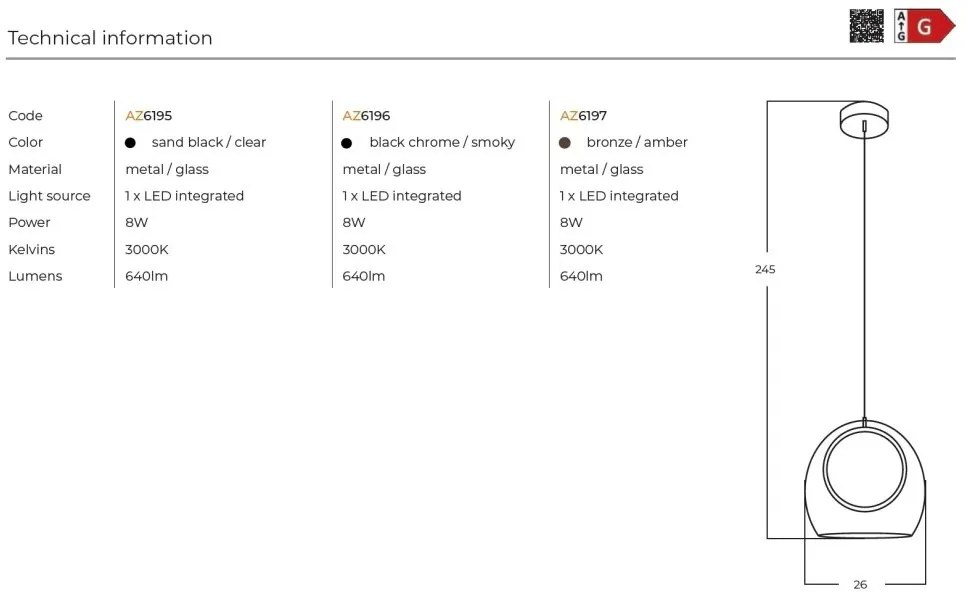
Task: Select the bronze color swatch dot
Action: [x=564, y=143]
